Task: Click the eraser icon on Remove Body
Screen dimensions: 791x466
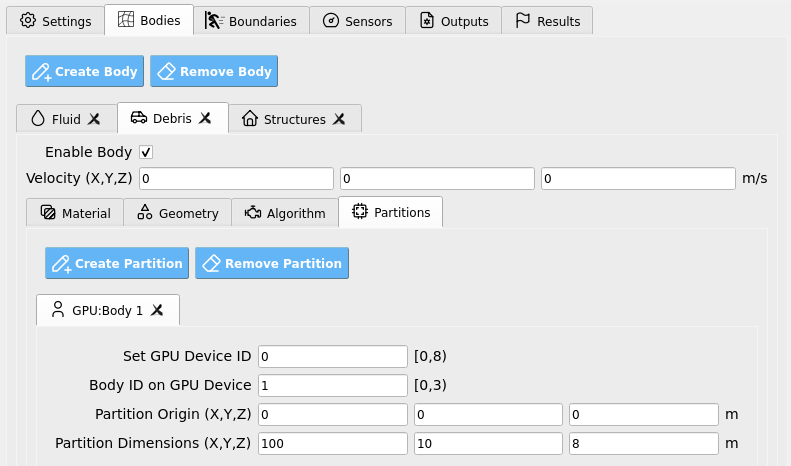Action: pos(166,72)
